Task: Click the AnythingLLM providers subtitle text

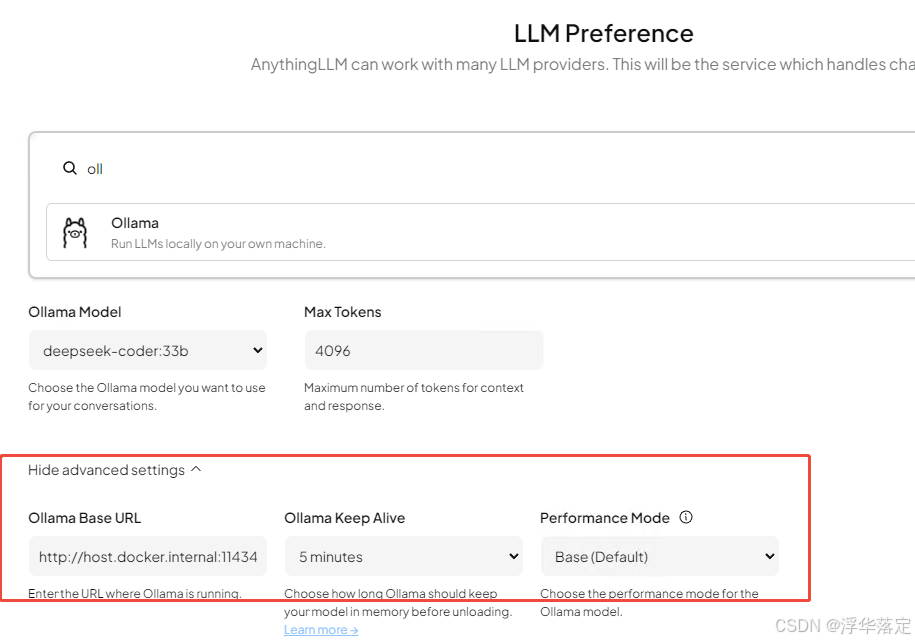Action: 583,64
